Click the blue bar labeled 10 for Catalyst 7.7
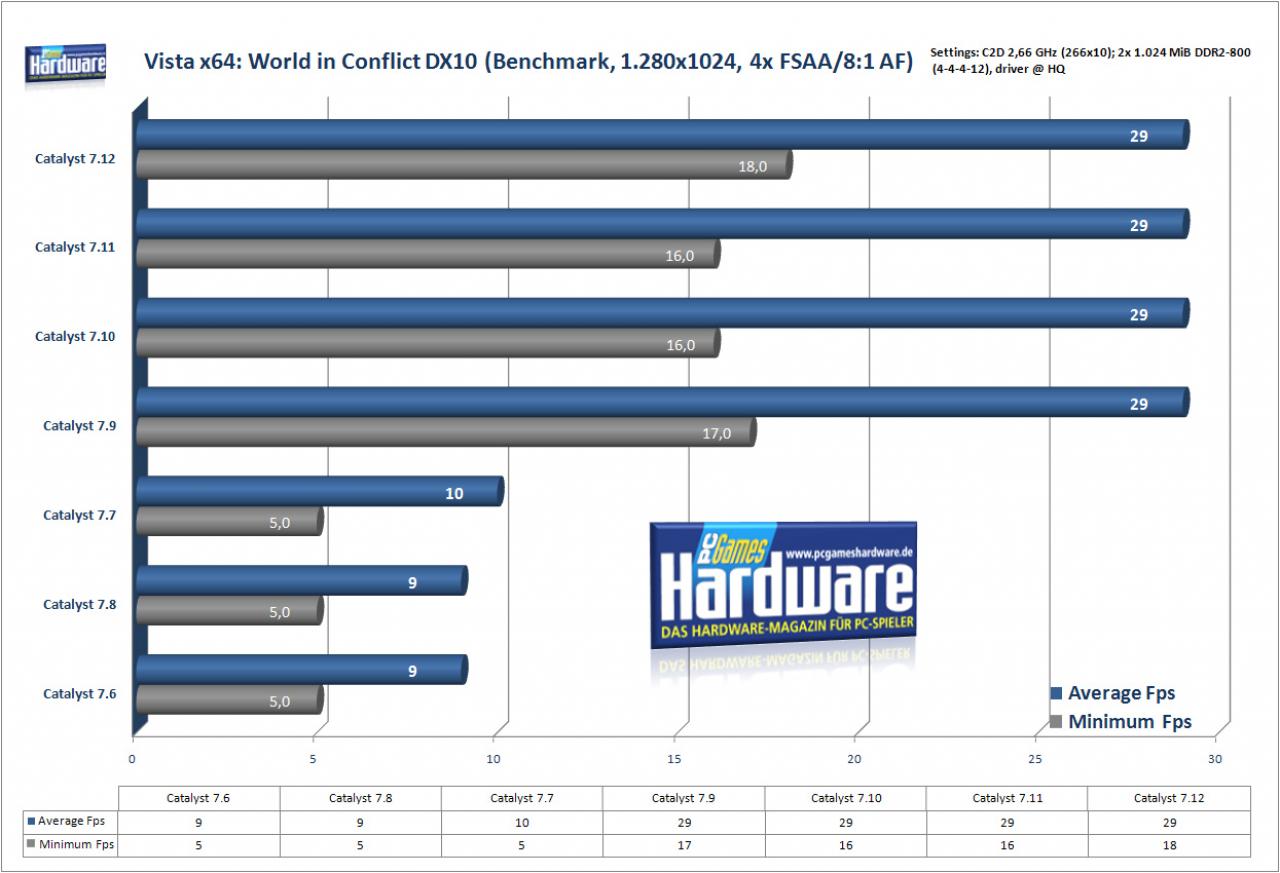The image size is (1280, 873). (x=319, y=492)
